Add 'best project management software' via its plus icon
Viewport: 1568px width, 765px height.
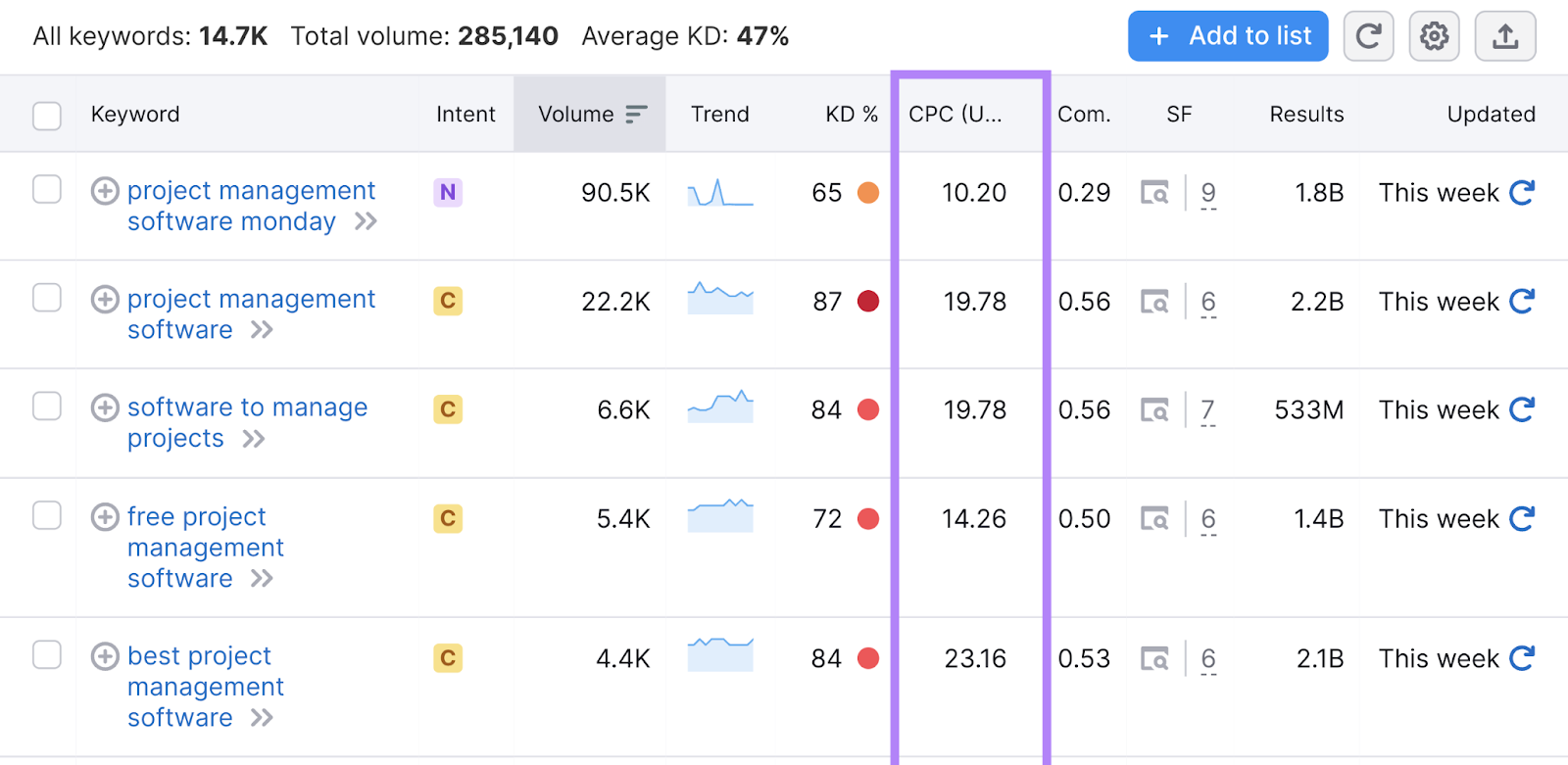(105, 655)
